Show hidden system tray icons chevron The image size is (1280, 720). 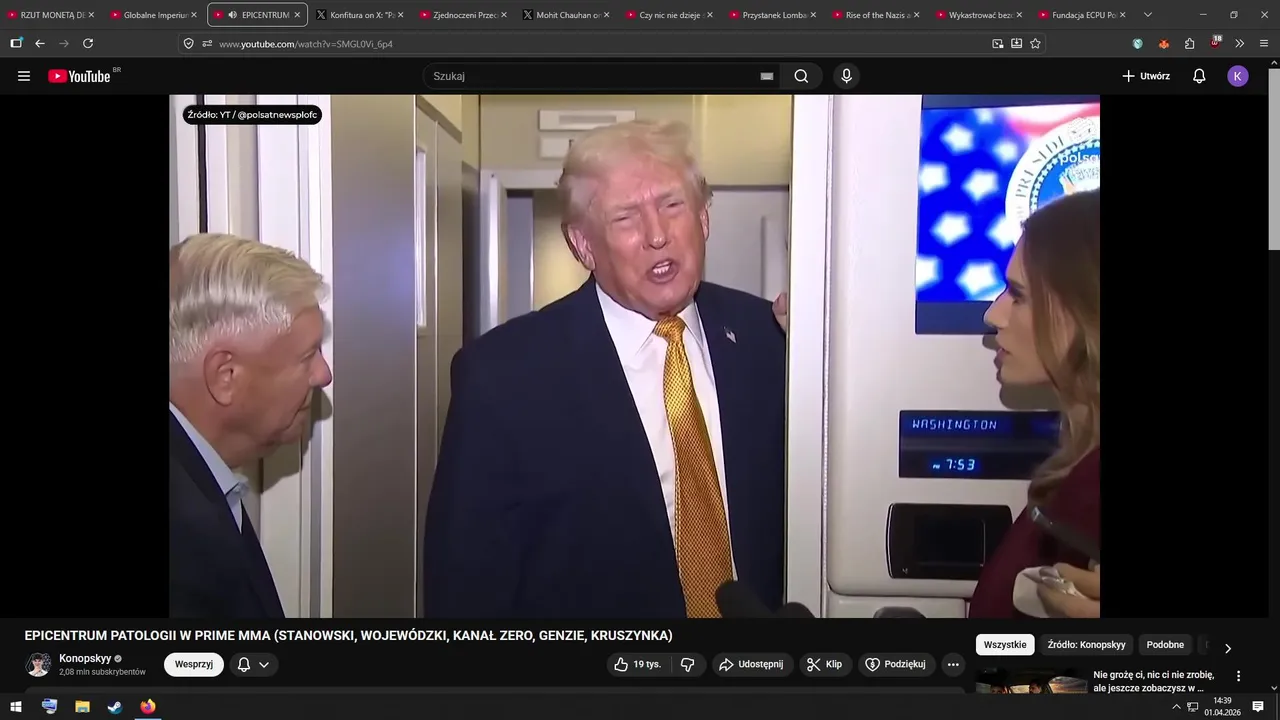(x=1176, y=707)
